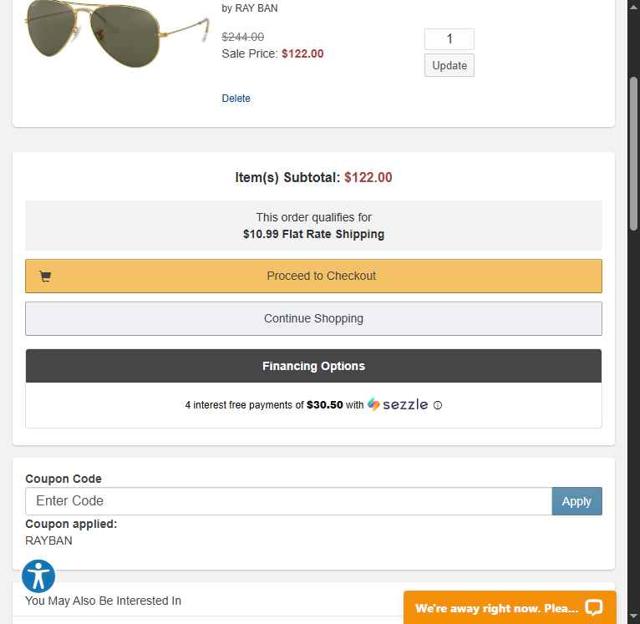This screenshot has height=624, width=640.
Task: Open the "We're away right now" chat widget
Action: [x=497, y=608]
